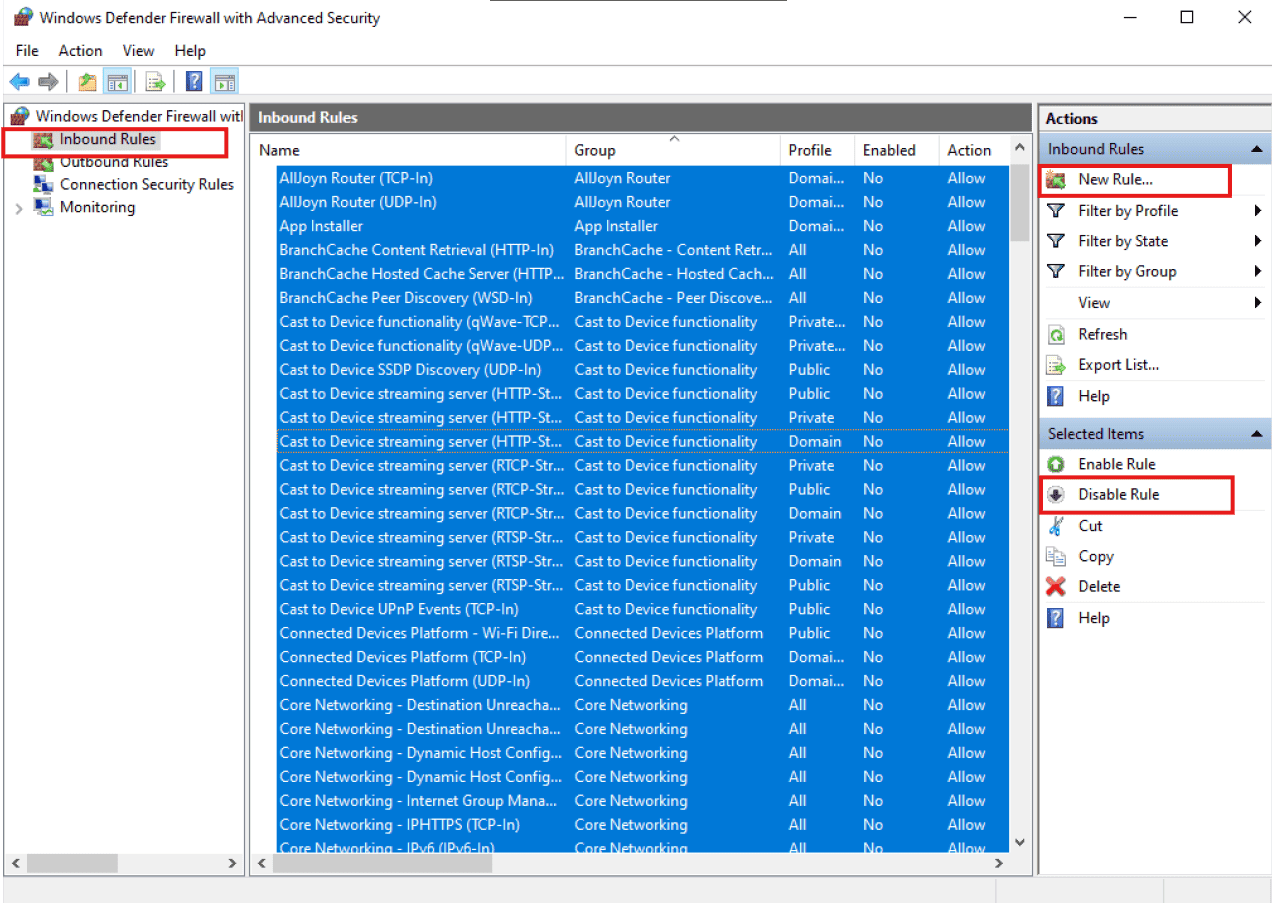Select the Windows Defender Firewall root node

coord(127,116)
